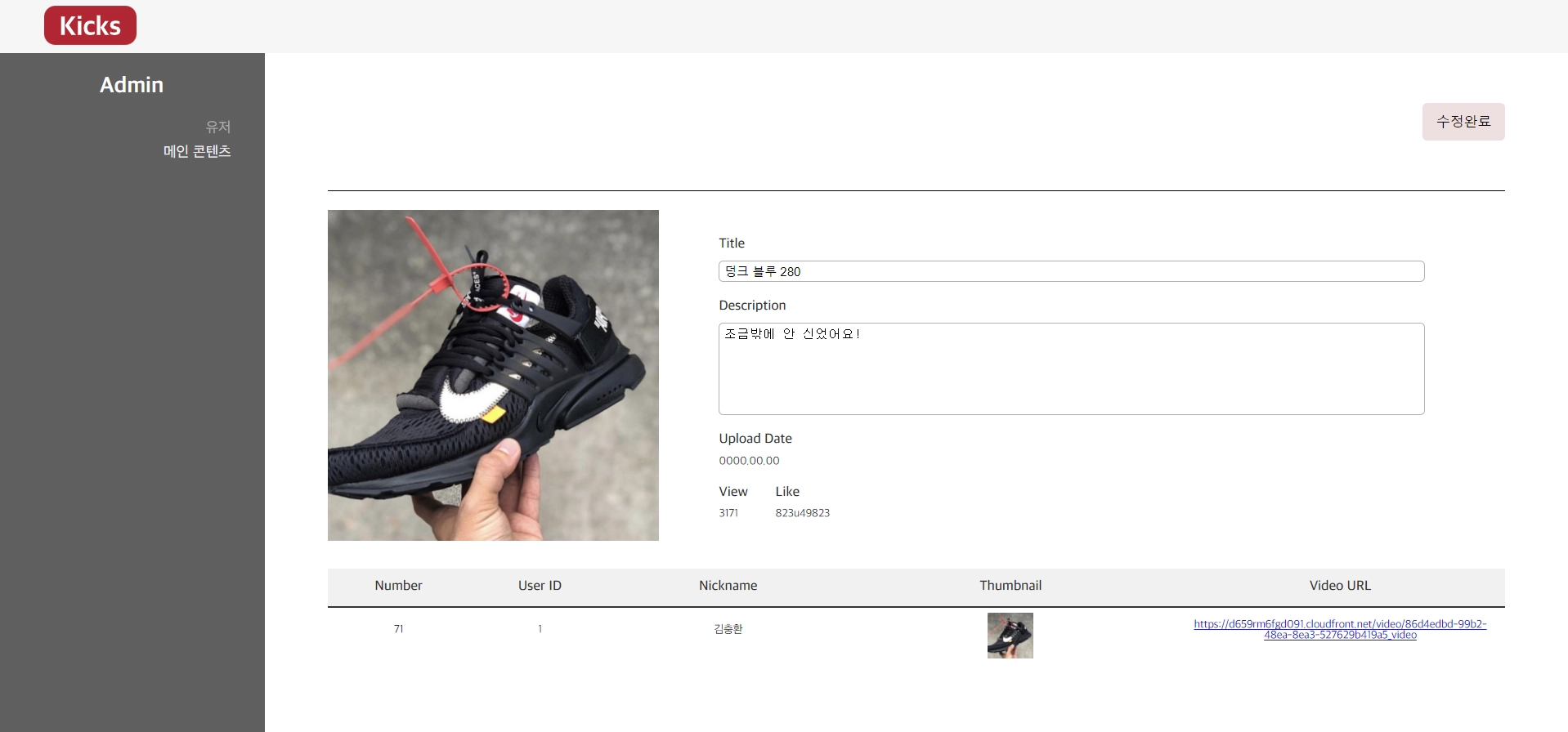Click the Video URL column header
This screenshot has height=732, width=1568.
[x=1340, y=586]
